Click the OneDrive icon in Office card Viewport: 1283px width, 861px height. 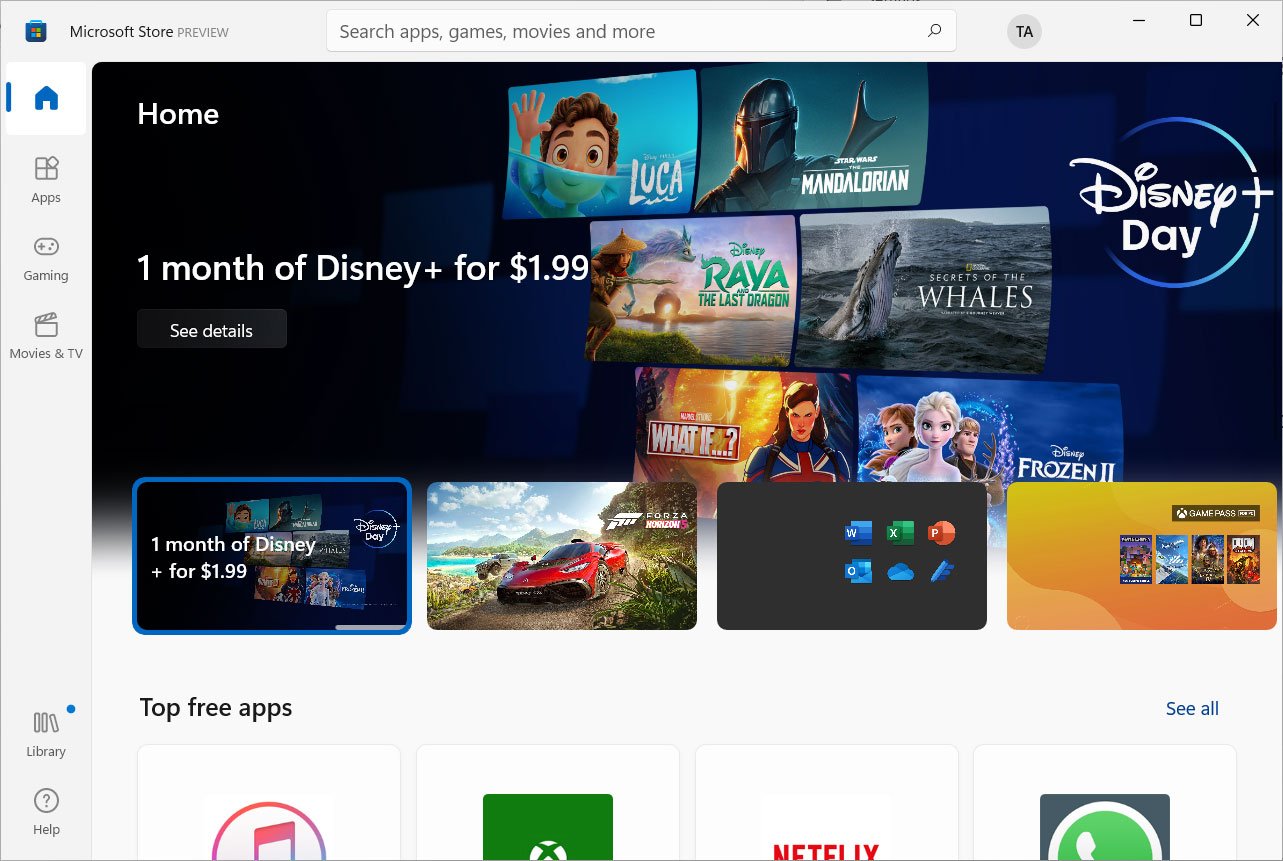point(900,572)
